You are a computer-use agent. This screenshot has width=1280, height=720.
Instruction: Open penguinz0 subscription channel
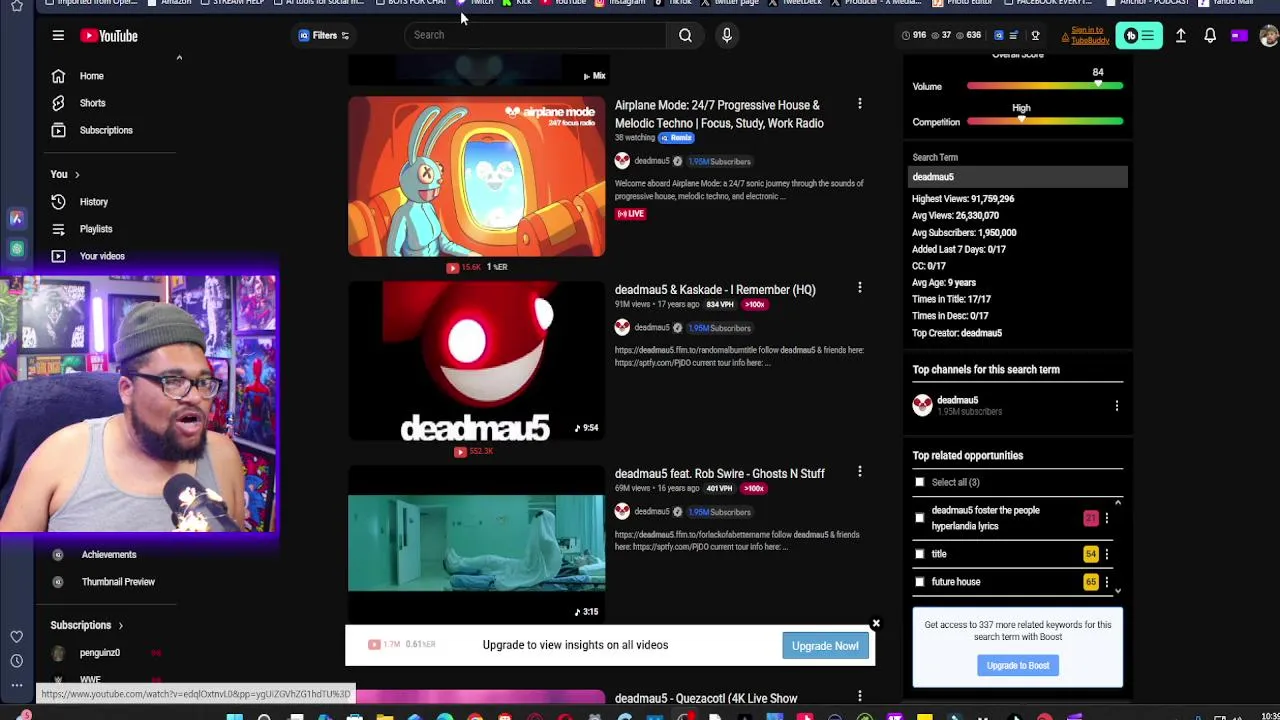pyautogui.click(x=100, y=653)
